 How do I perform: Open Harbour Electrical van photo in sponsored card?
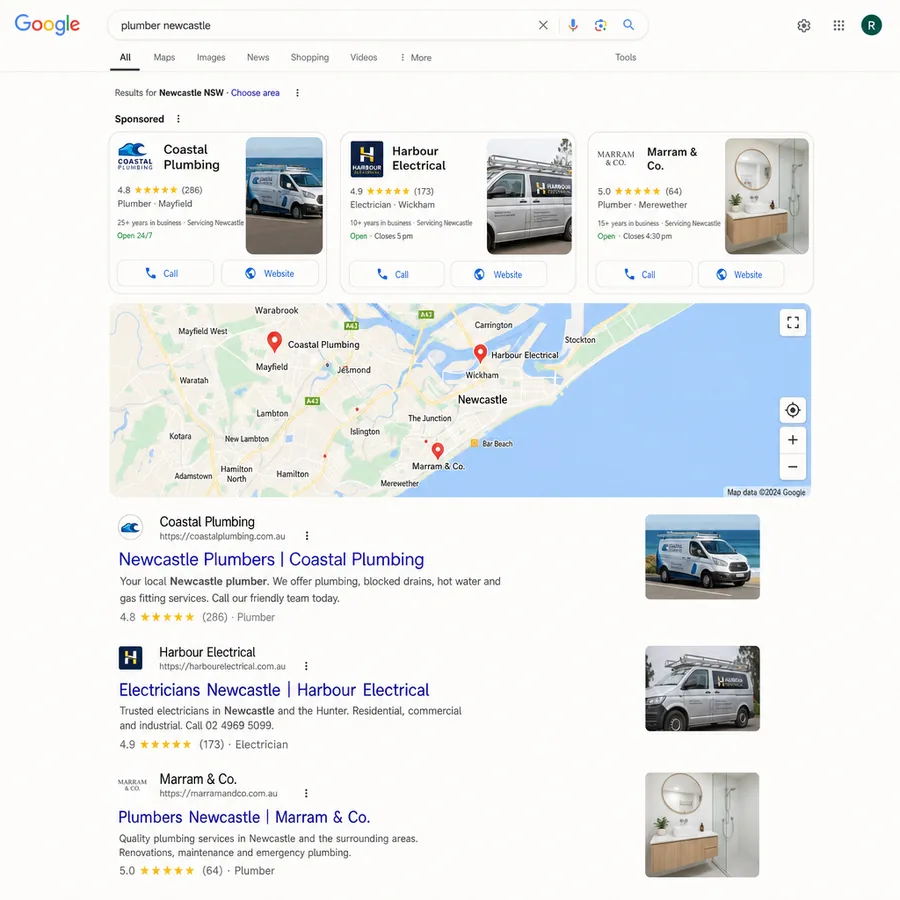pos(529,196)
